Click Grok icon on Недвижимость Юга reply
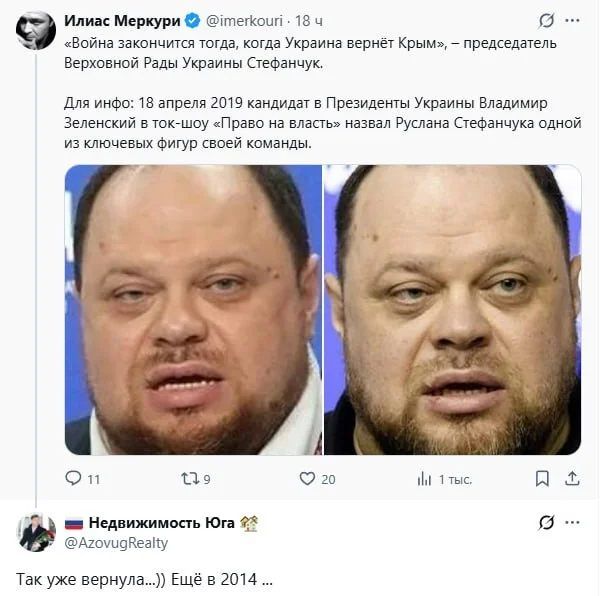Viewport: 601px width, 596px height. (x=546, y=522)
